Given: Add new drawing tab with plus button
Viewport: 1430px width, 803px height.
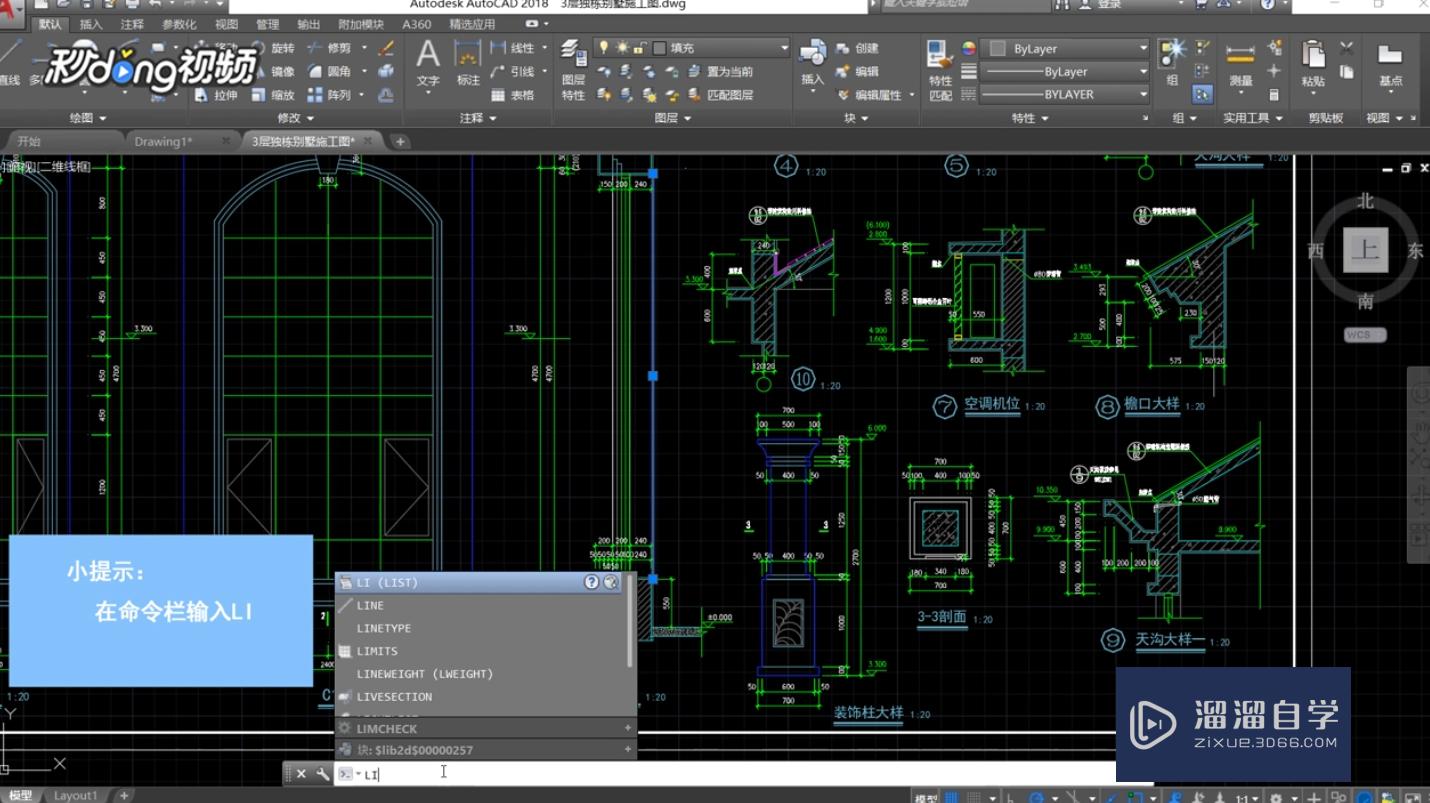Looking at the screenshot, I should pos(400,142).
